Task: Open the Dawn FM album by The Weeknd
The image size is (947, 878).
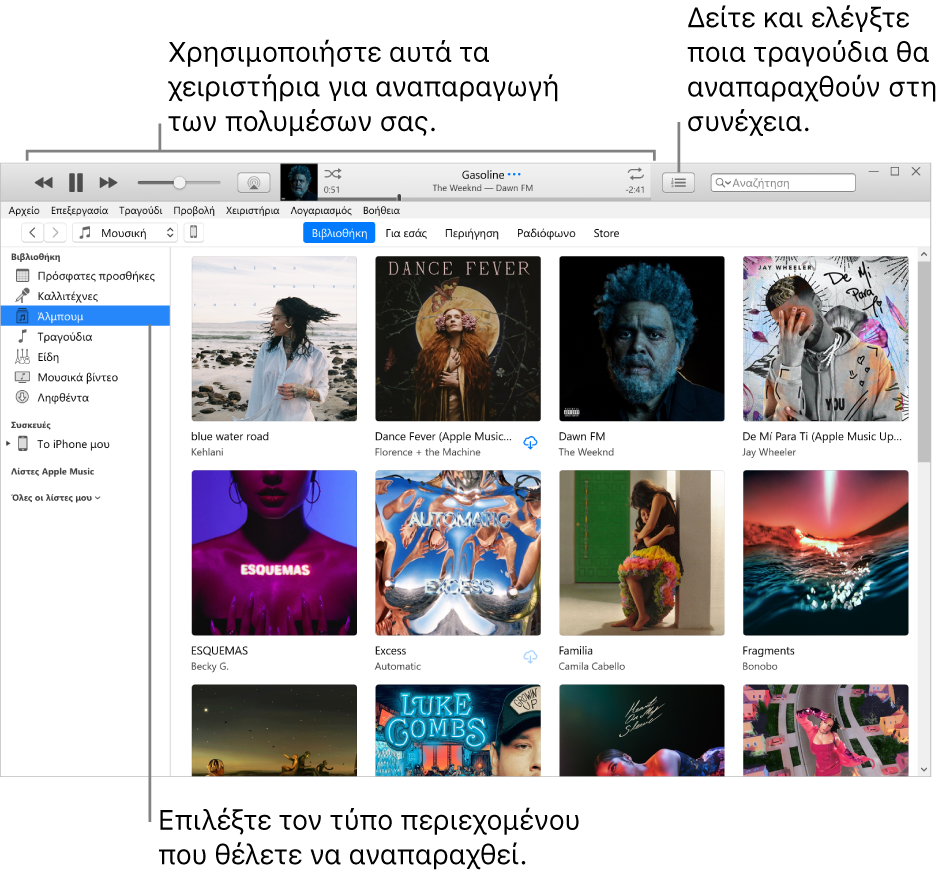Action: pos(642,338)
